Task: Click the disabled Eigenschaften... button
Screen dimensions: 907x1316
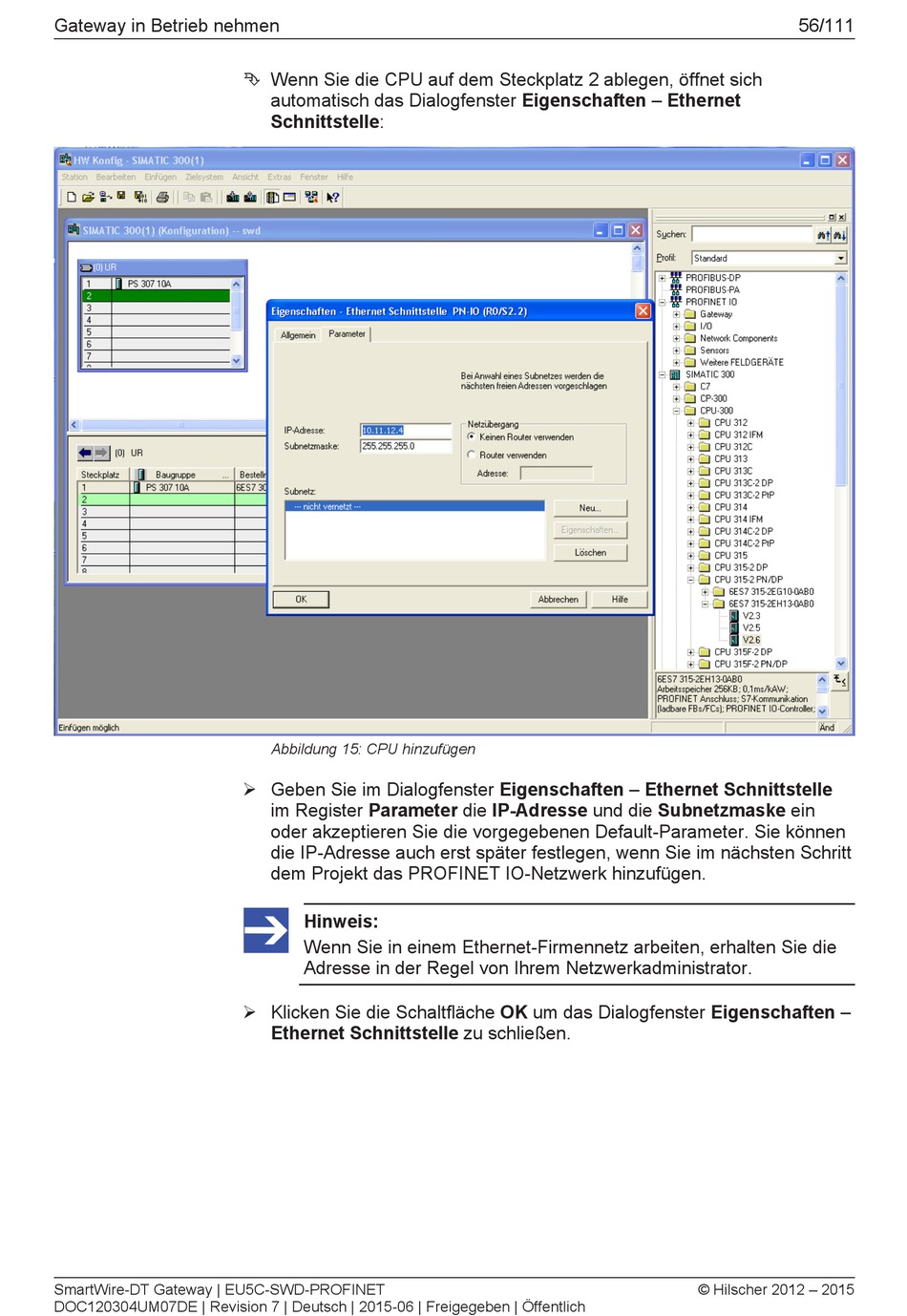Action: pyautogui.click(x=590, y=530)
